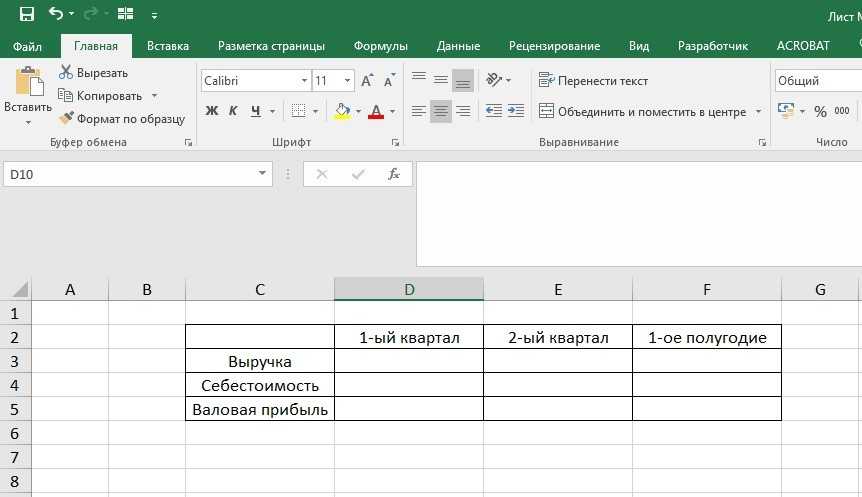This screenshot has width=862, height=497.
Task: Click the Undo arrow icon
Action: [57, 15]
